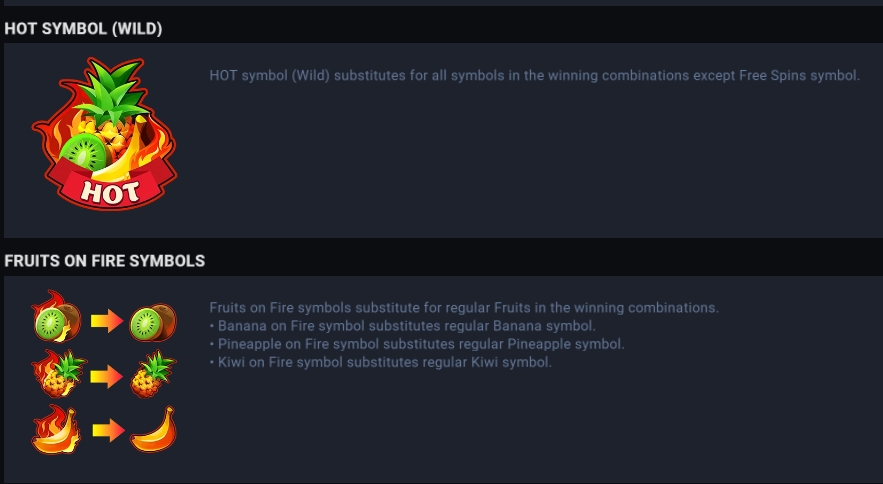Click the Kiwi on Fire symbol
This screenshot has width=883, height=484.
(56, 317)
